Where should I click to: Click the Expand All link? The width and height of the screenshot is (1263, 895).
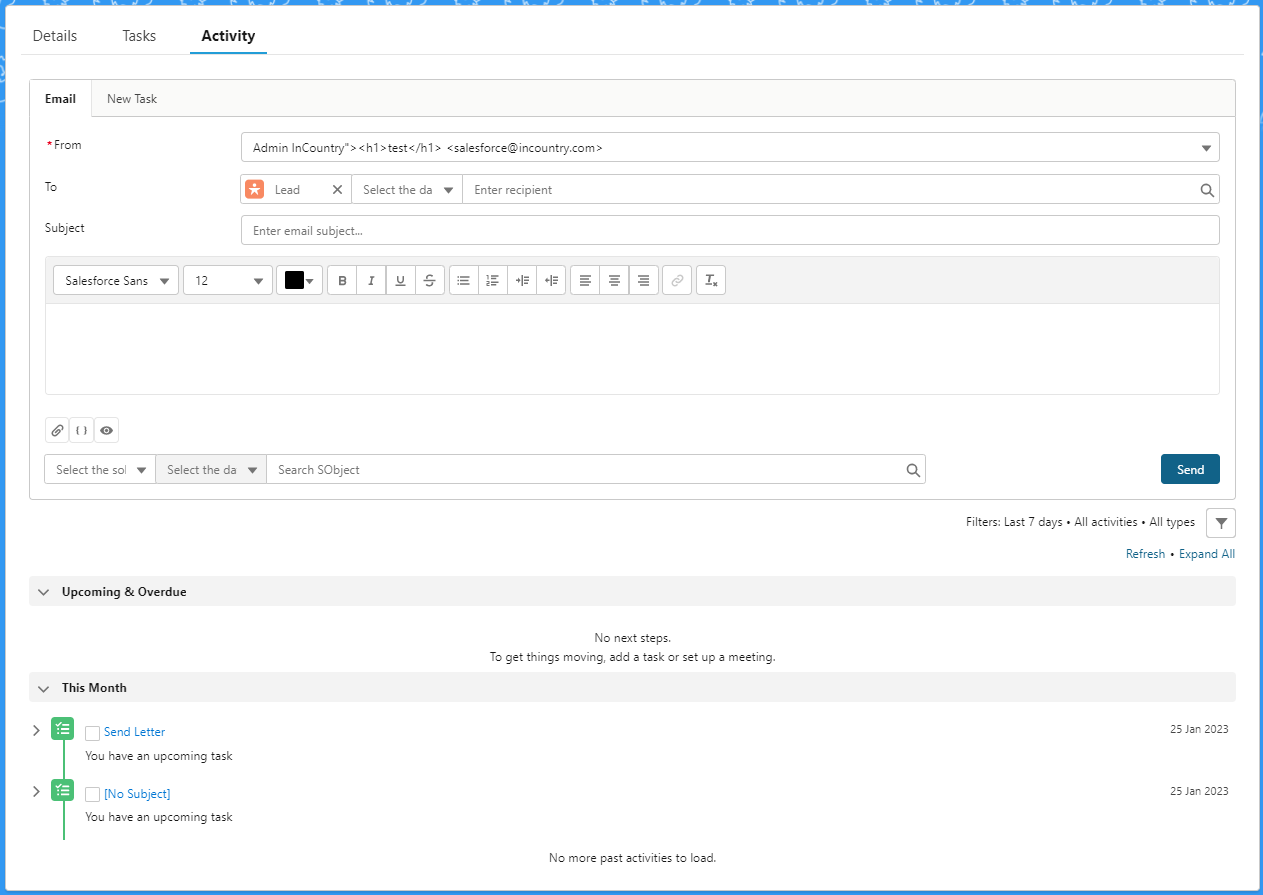[1207, 553]
